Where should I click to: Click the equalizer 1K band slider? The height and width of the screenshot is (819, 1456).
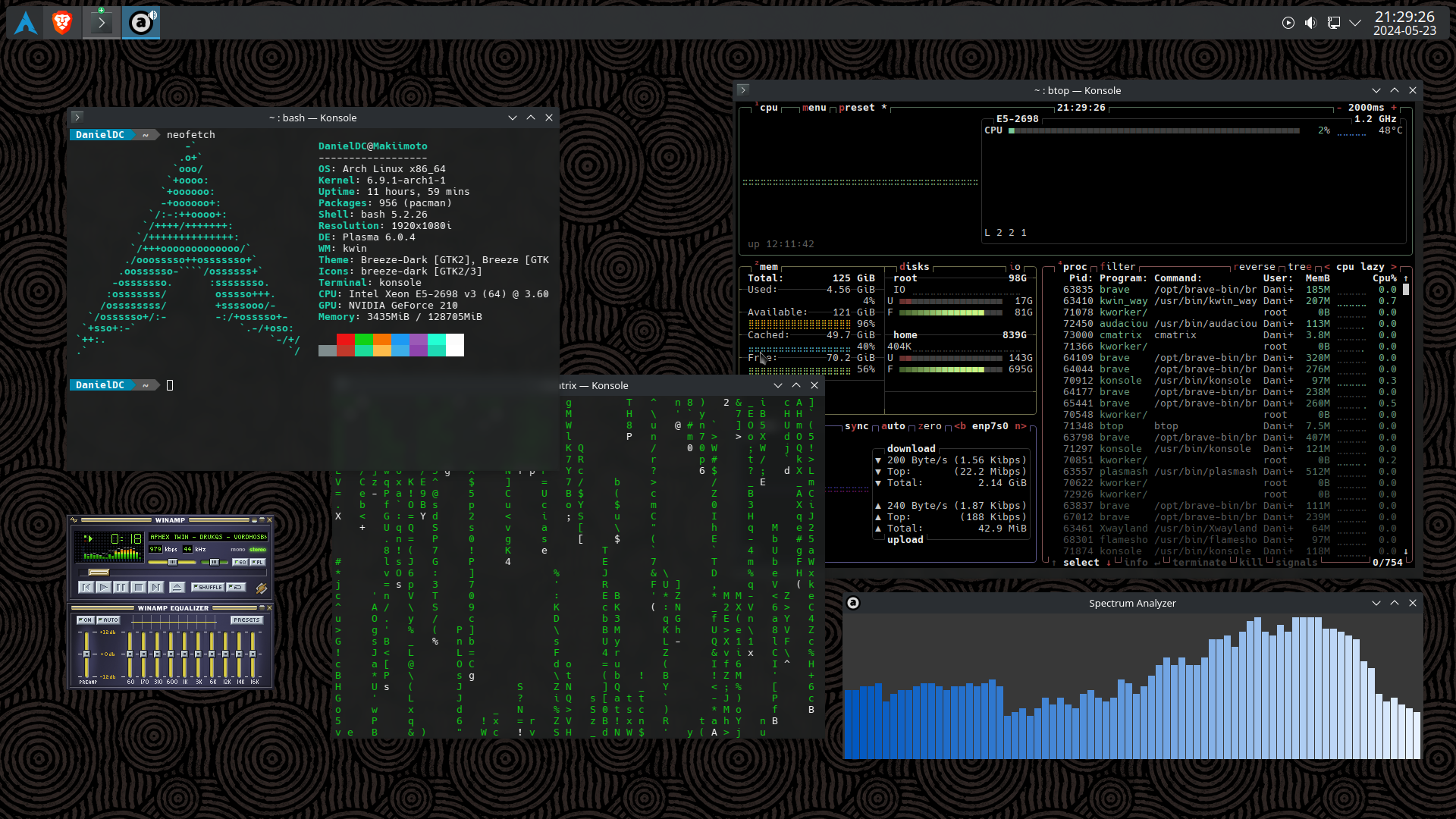[x=184, y=654]
